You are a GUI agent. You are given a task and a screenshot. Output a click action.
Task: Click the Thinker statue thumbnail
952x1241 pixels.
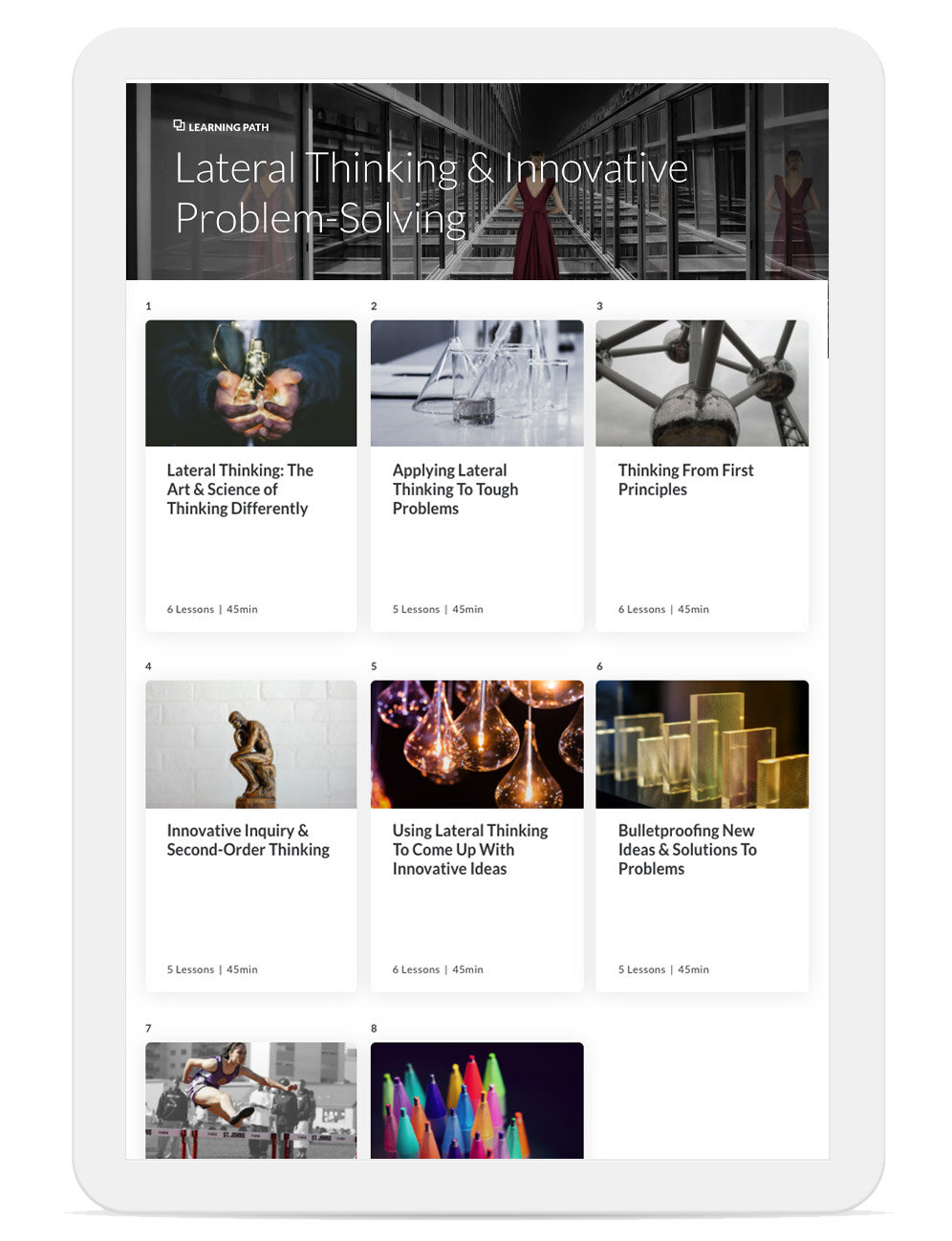pos(250,744)
